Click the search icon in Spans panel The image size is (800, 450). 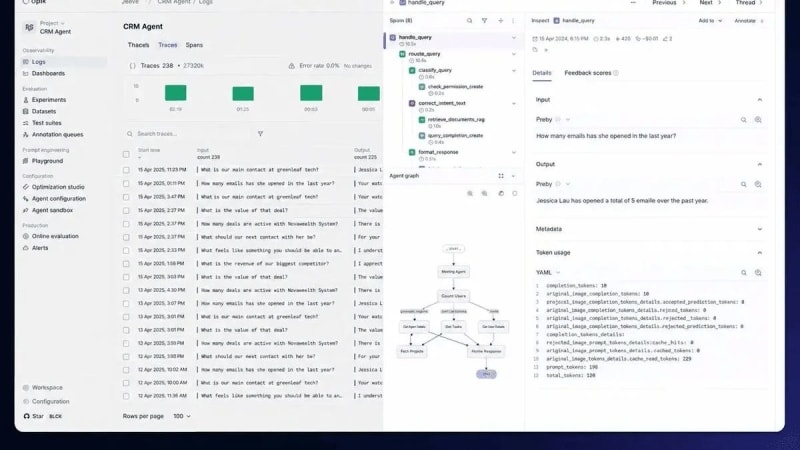tap(469, 21)
